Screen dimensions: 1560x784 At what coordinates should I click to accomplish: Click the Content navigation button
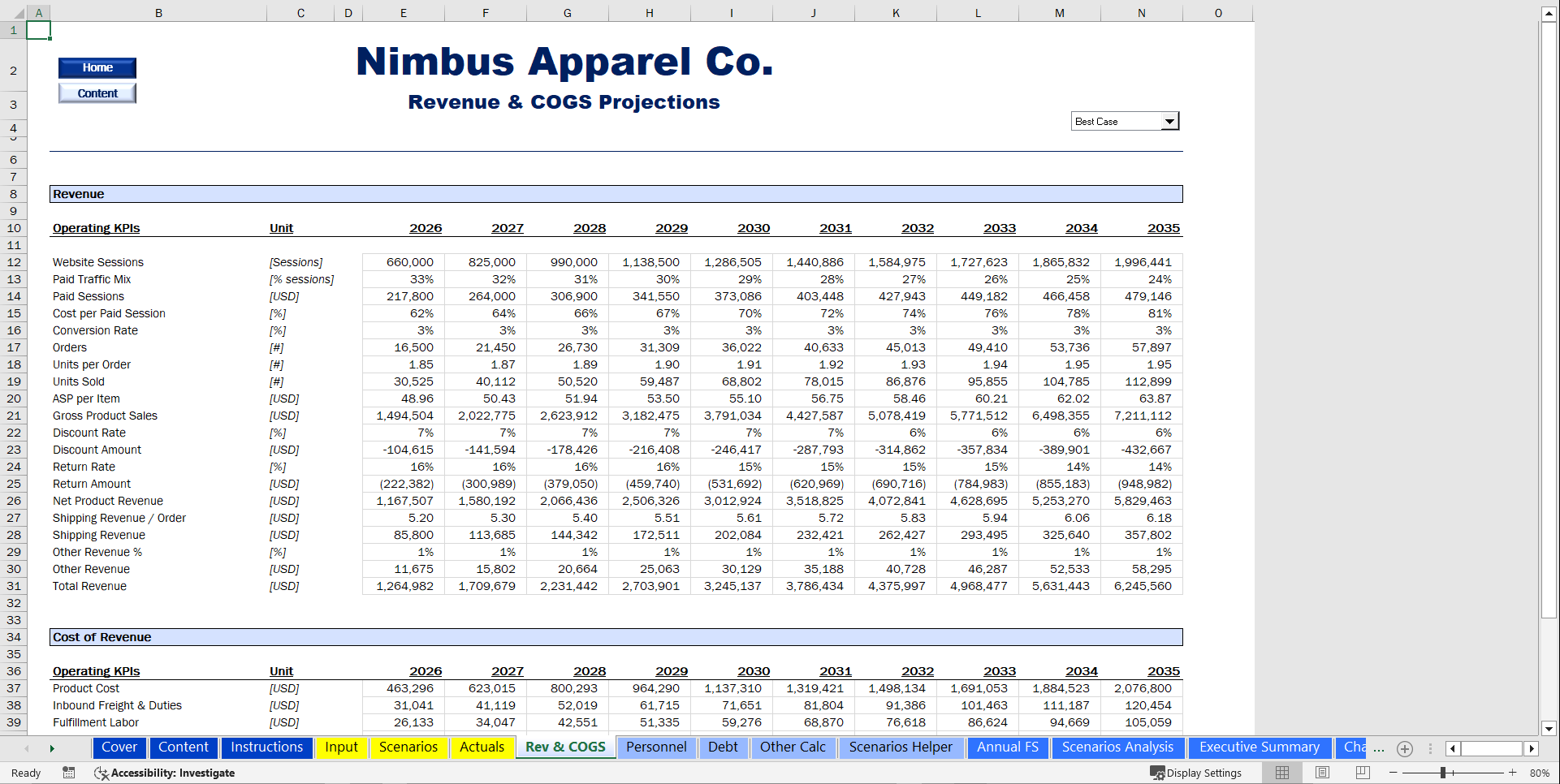(x=97, y=93)
